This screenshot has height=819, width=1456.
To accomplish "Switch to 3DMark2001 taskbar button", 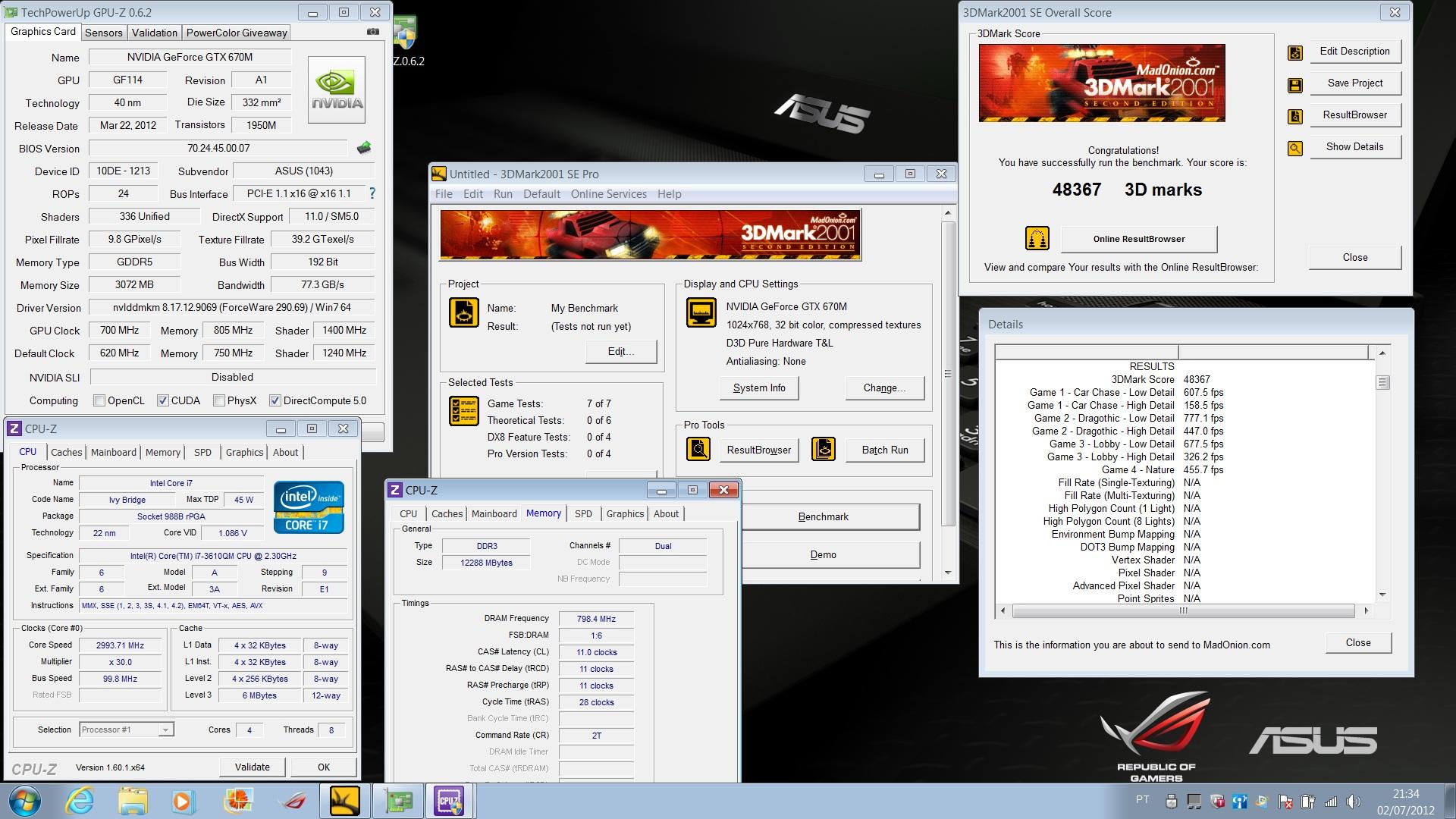I will click(345, 801).
